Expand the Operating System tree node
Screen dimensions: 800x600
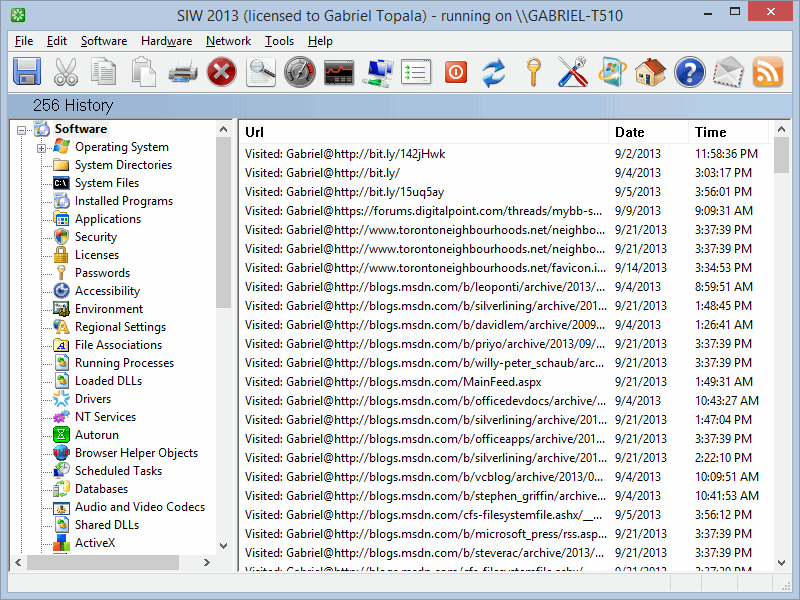(x=42, y=148)
